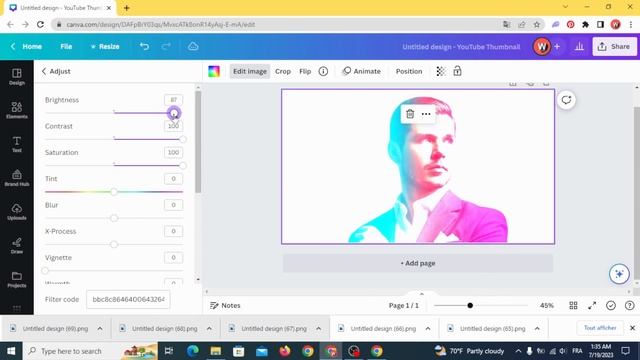Open the Uploads panel

tap(17, 212)
